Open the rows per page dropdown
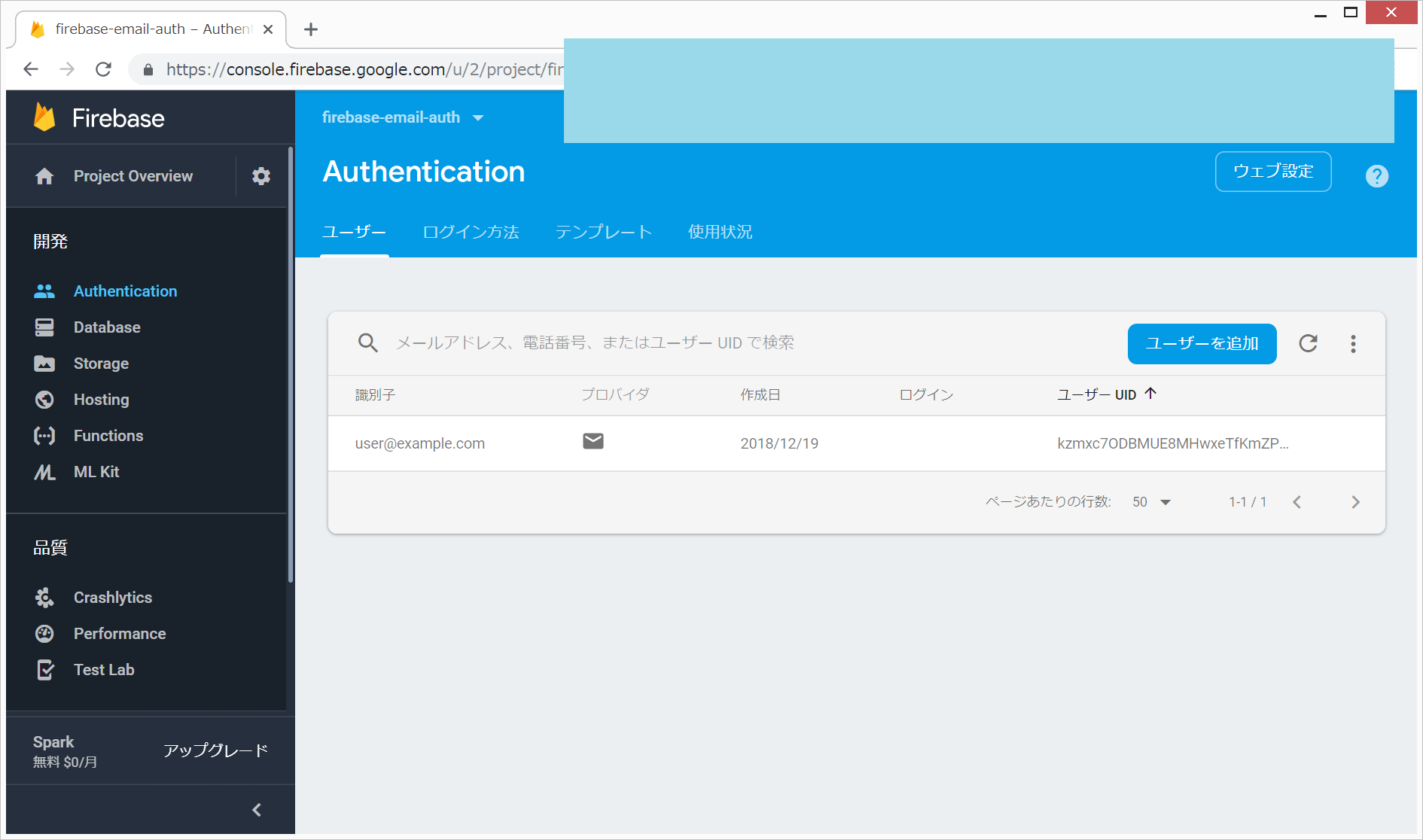The height and width of the screenshot is (840, 1423). [1151, 502]
